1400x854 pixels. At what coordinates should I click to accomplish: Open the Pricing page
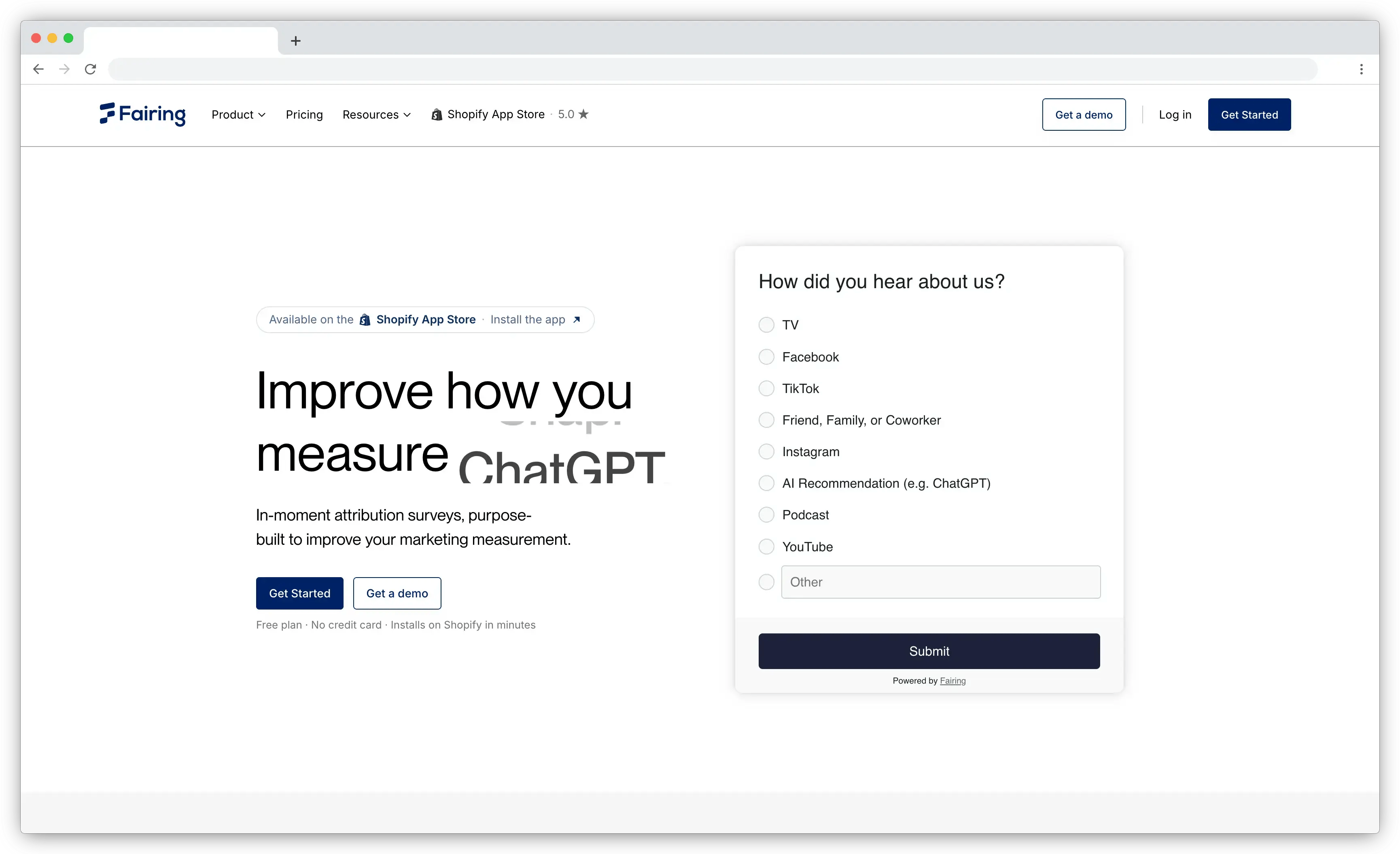(x=304, y=115)
